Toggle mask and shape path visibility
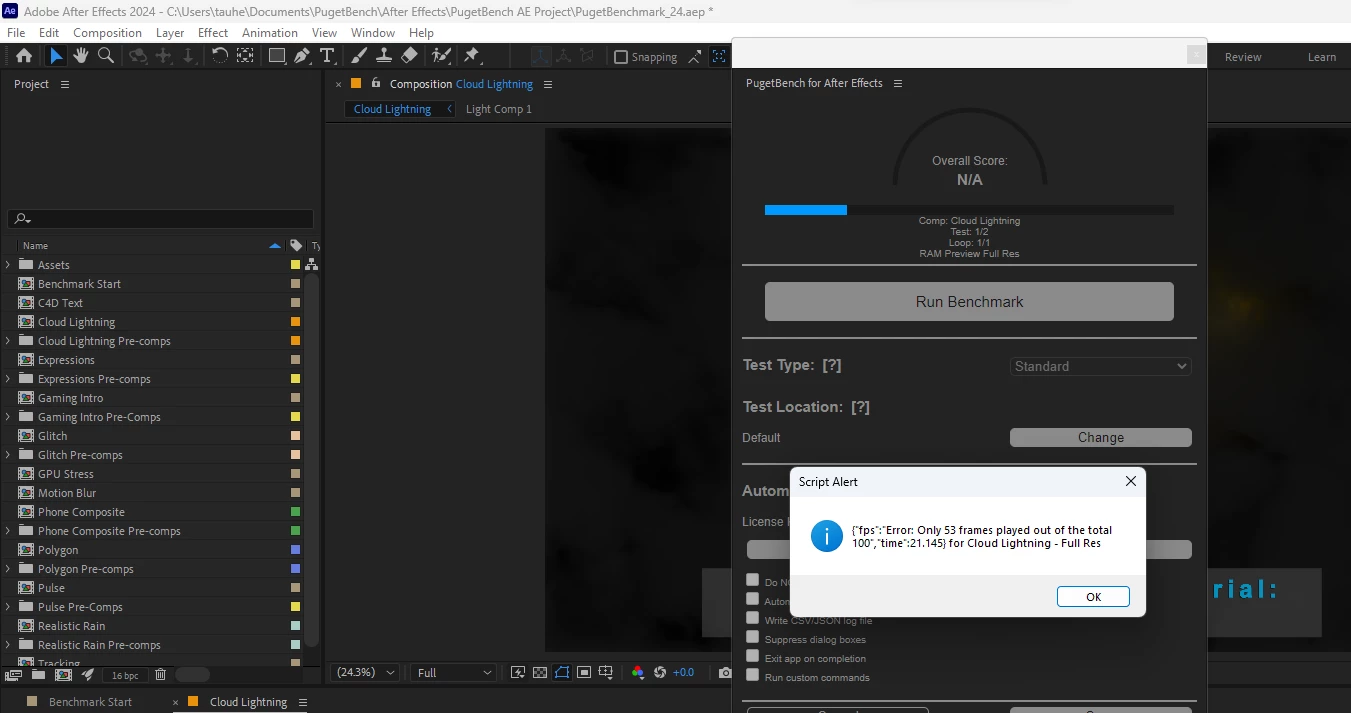 (x=562, y=673)
